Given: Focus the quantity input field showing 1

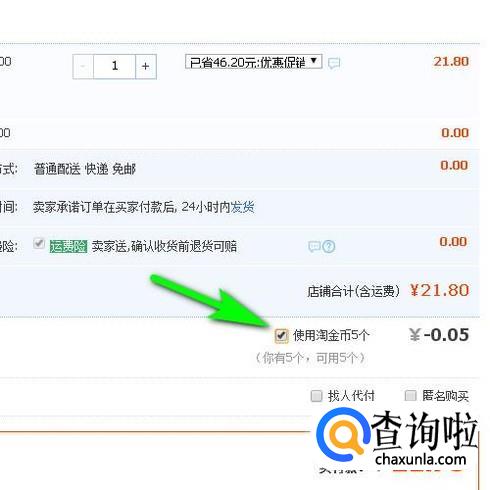Looking at the screenshot, I should point(114,66).
